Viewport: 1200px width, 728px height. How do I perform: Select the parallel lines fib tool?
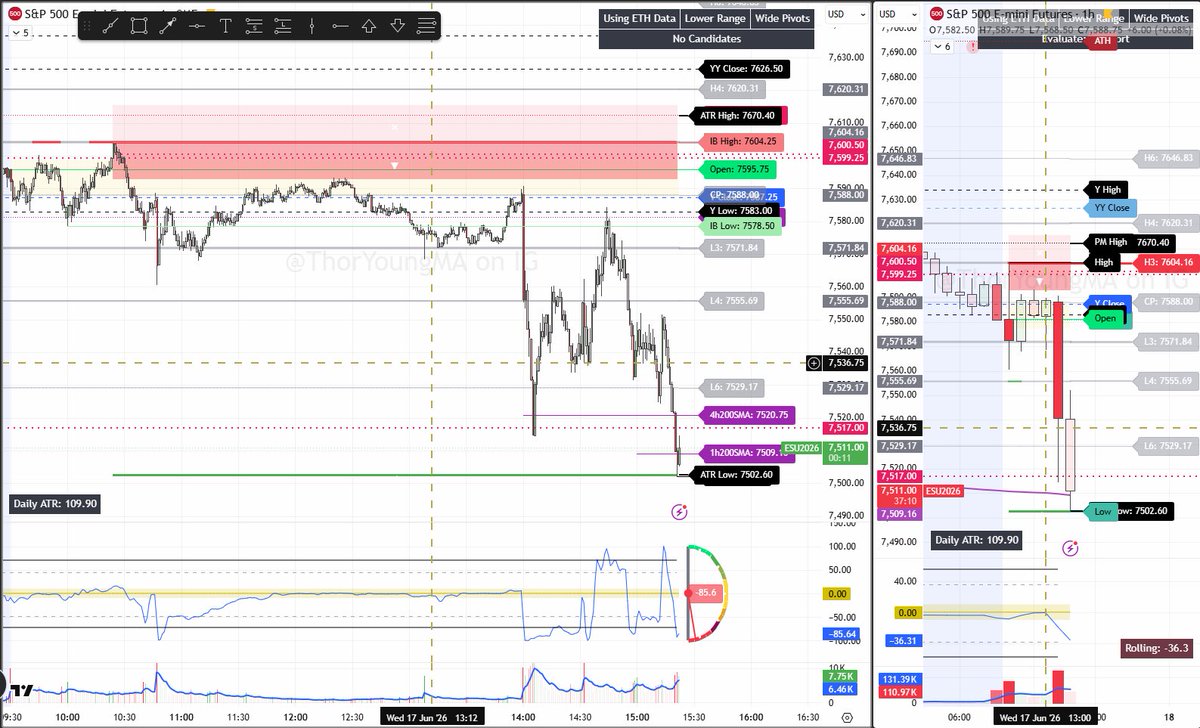click(427, 24)
